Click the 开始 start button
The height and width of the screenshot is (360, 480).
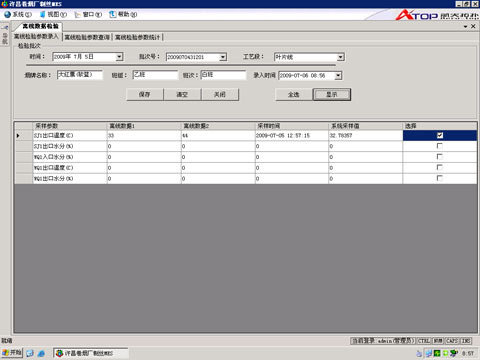[12, 353]
